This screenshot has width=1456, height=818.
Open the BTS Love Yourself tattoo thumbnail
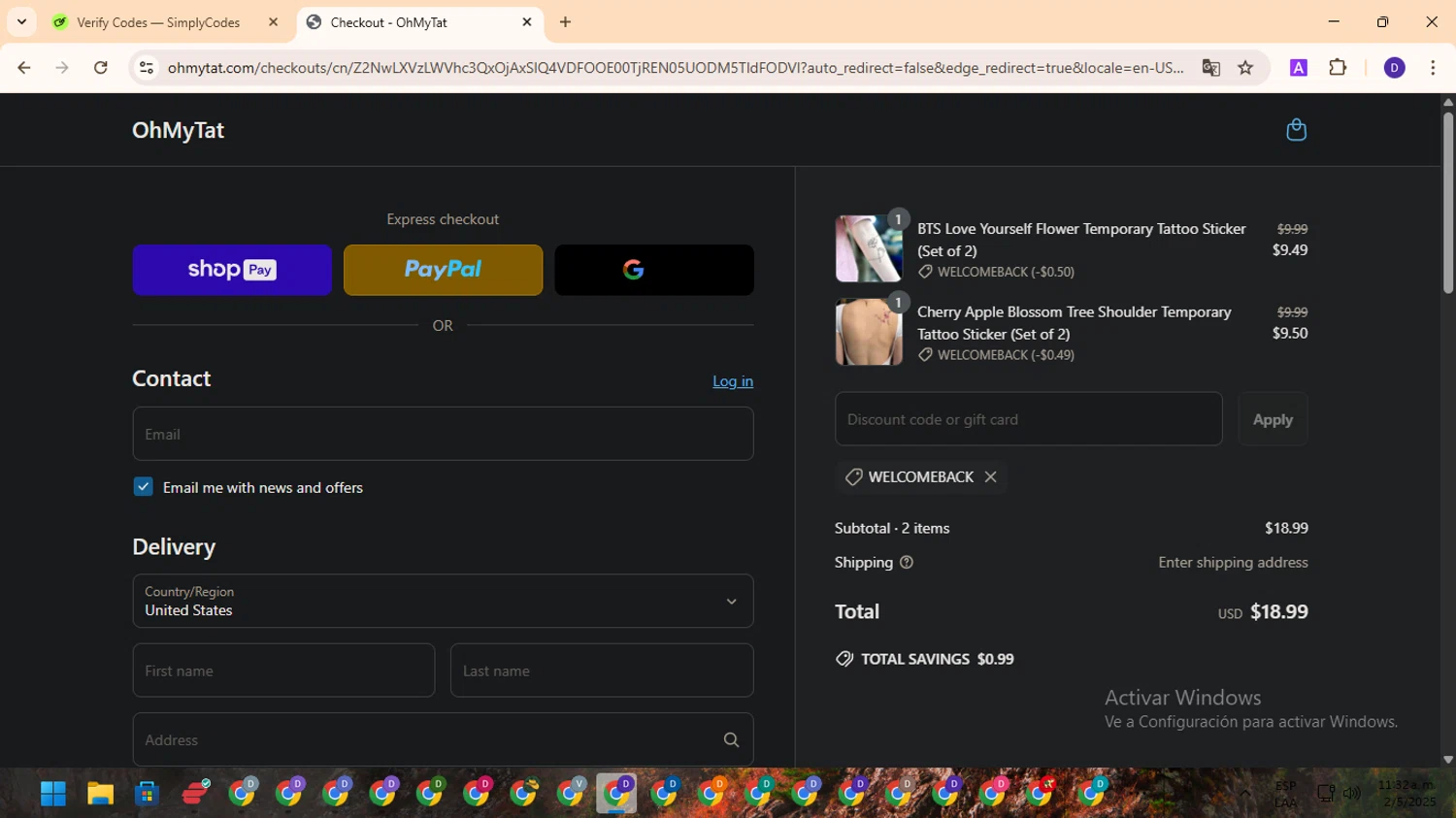869,249
